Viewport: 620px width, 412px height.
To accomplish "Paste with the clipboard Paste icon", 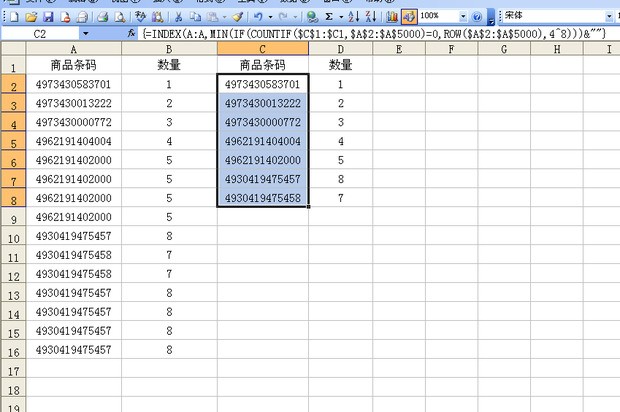I will tap(213, 17).
